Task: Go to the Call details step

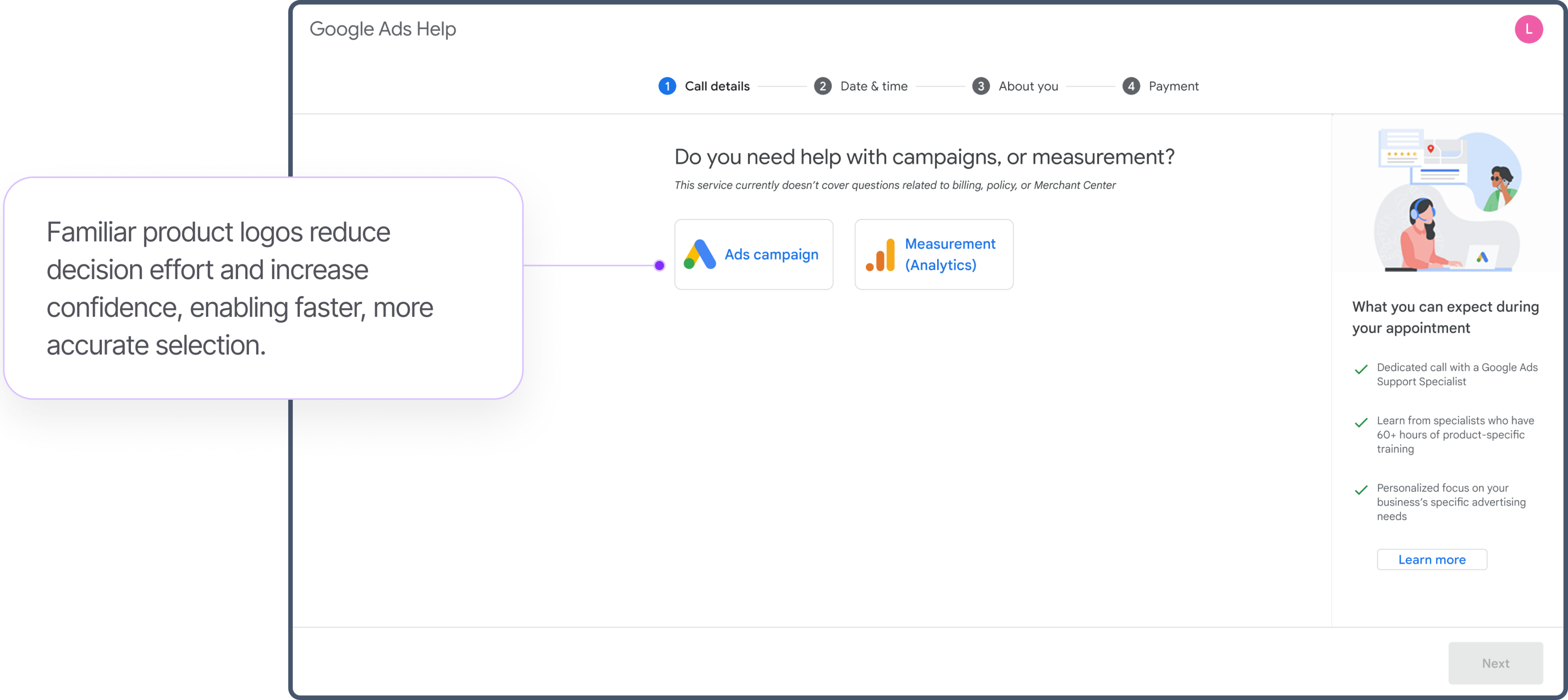Action: coord(716,87)
